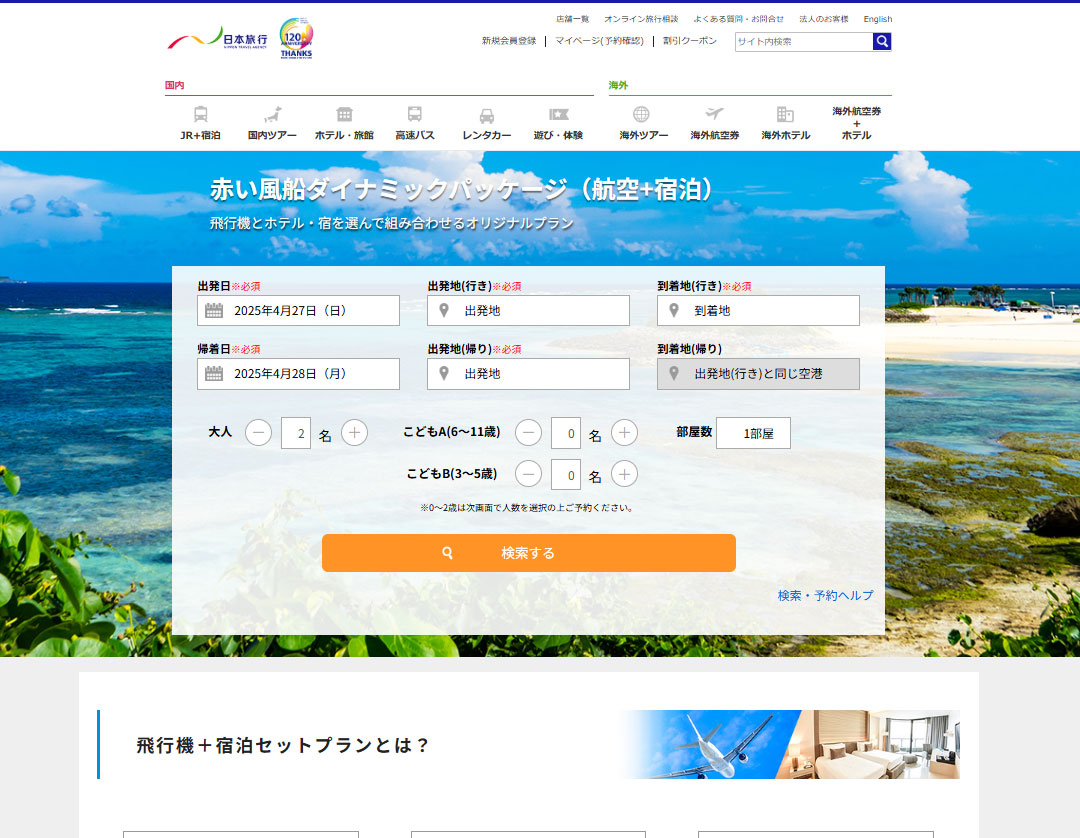The image size is (1080, 838).
Task: Open the 出発日 date picker
Action: click(x=298, y=311)
